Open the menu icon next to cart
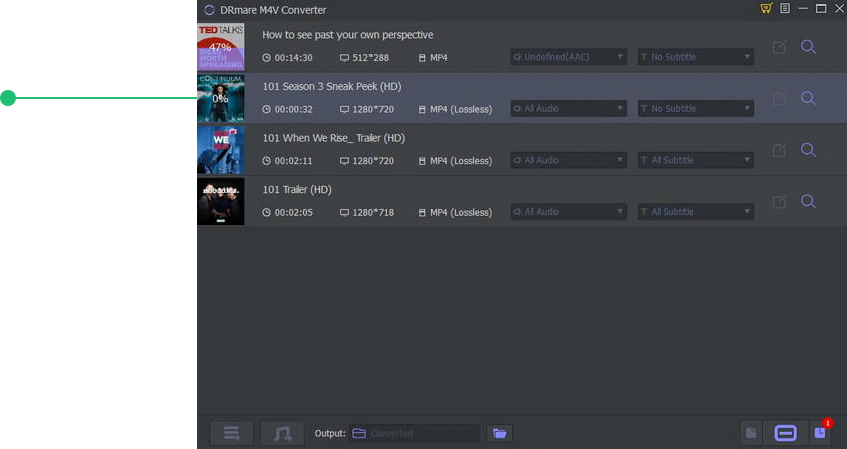The width and height of the screenshot is (847, 449). (785, 9)
